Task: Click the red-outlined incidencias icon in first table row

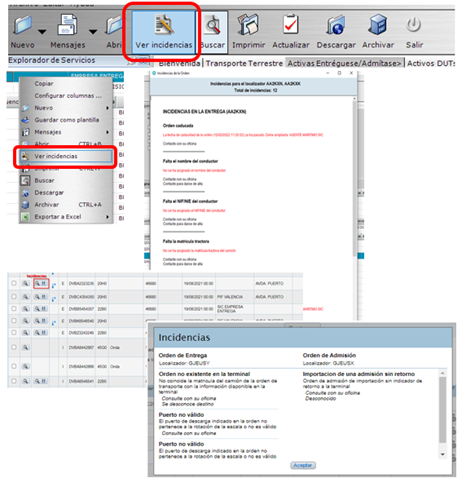Action: [x=41, y=284]
